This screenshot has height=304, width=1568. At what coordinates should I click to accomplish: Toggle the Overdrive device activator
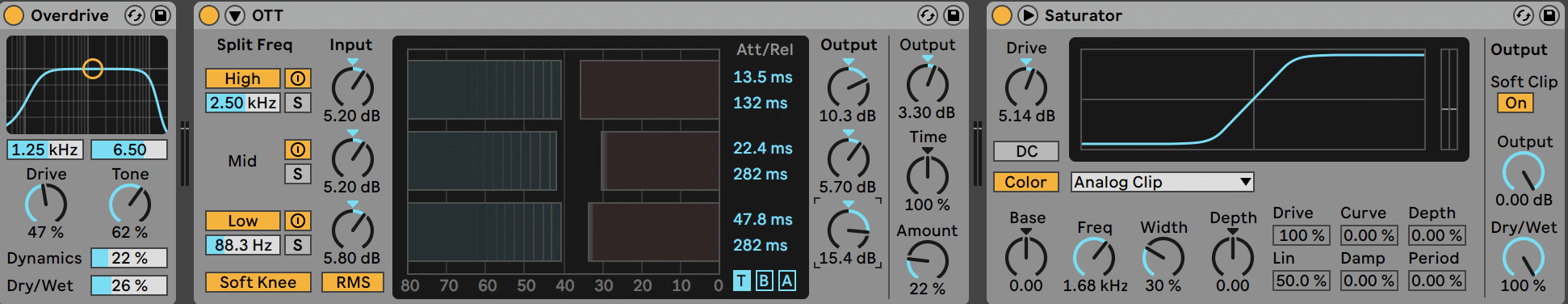[x=15, y=15]
